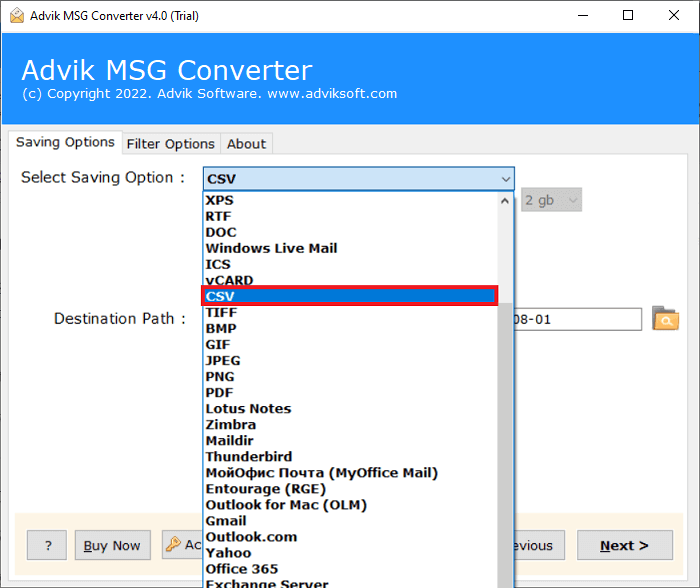Choose BMP saving format

point(351,329)
